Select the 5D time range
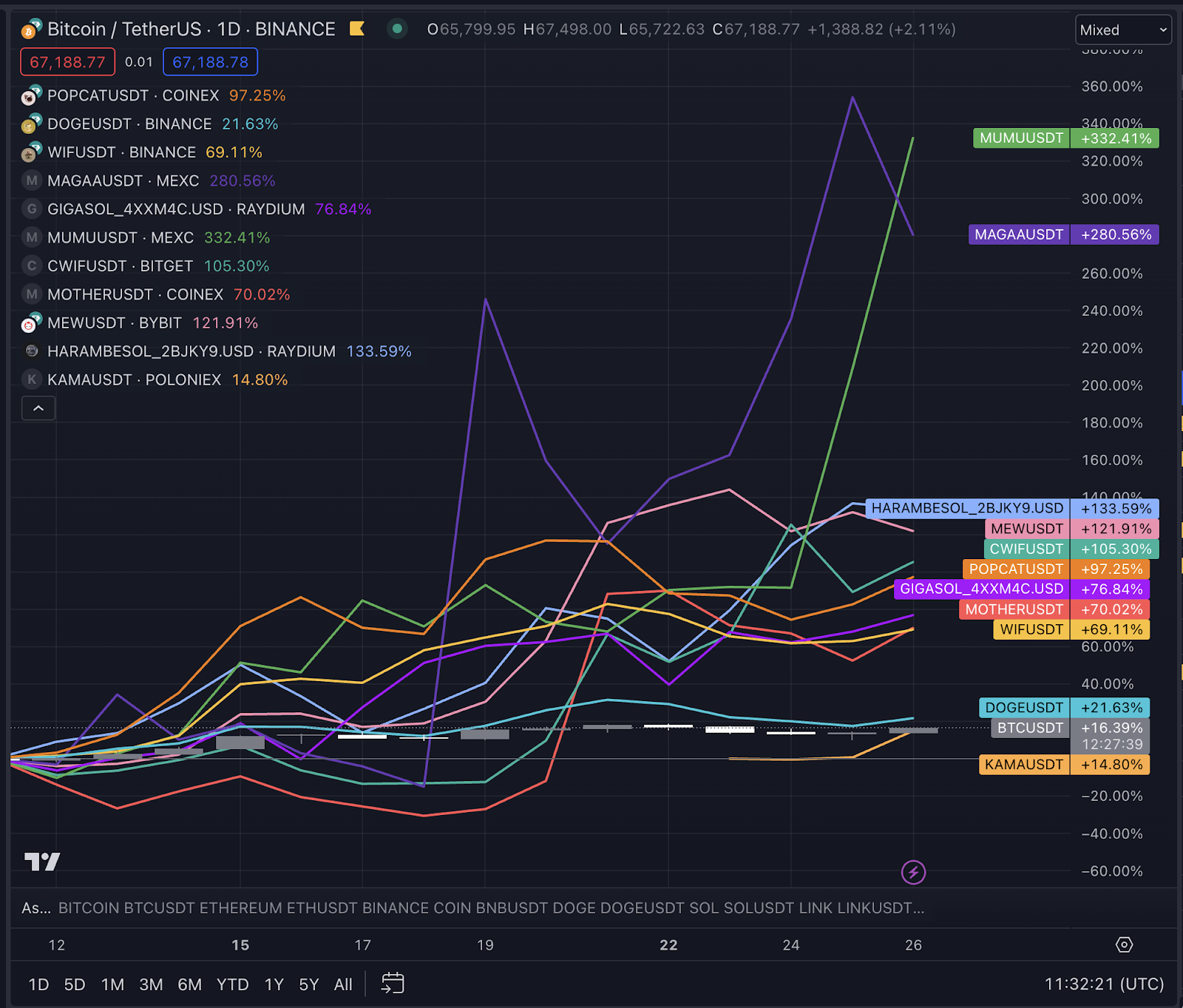The height and width of the screenshot is (1008, 1183). [75, 984]
